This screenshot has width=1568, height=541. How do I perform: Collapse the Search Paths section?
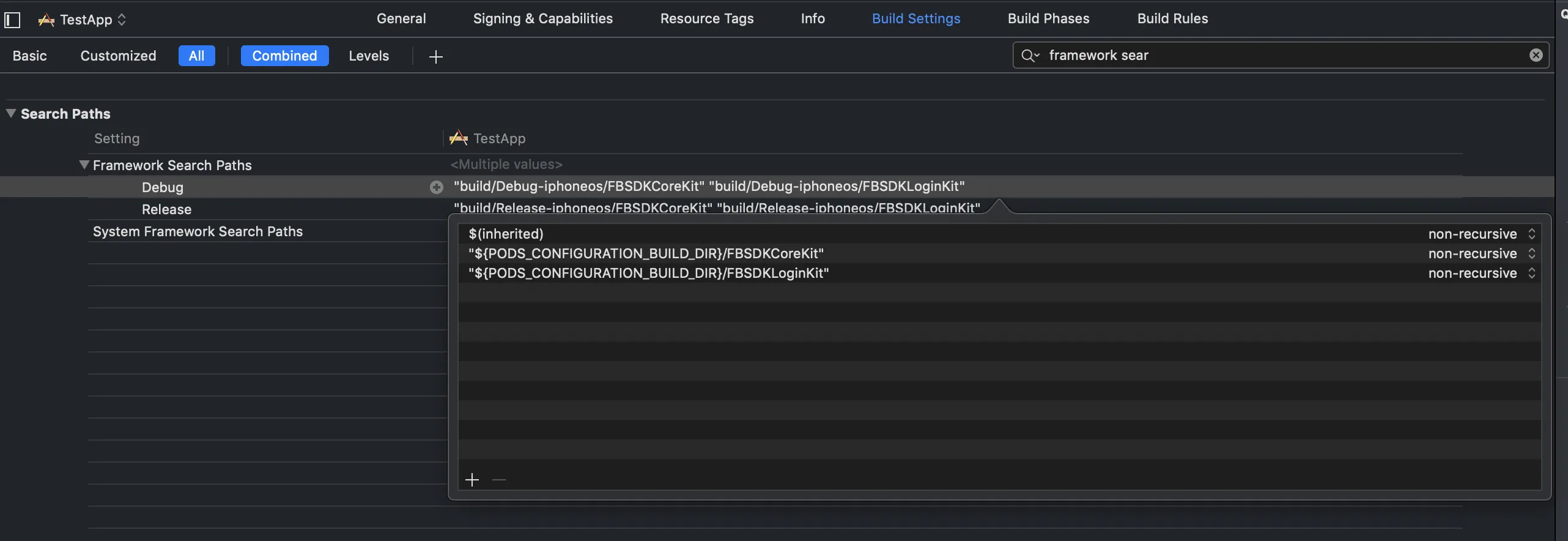pyautogui.click(x=11, y=114)
